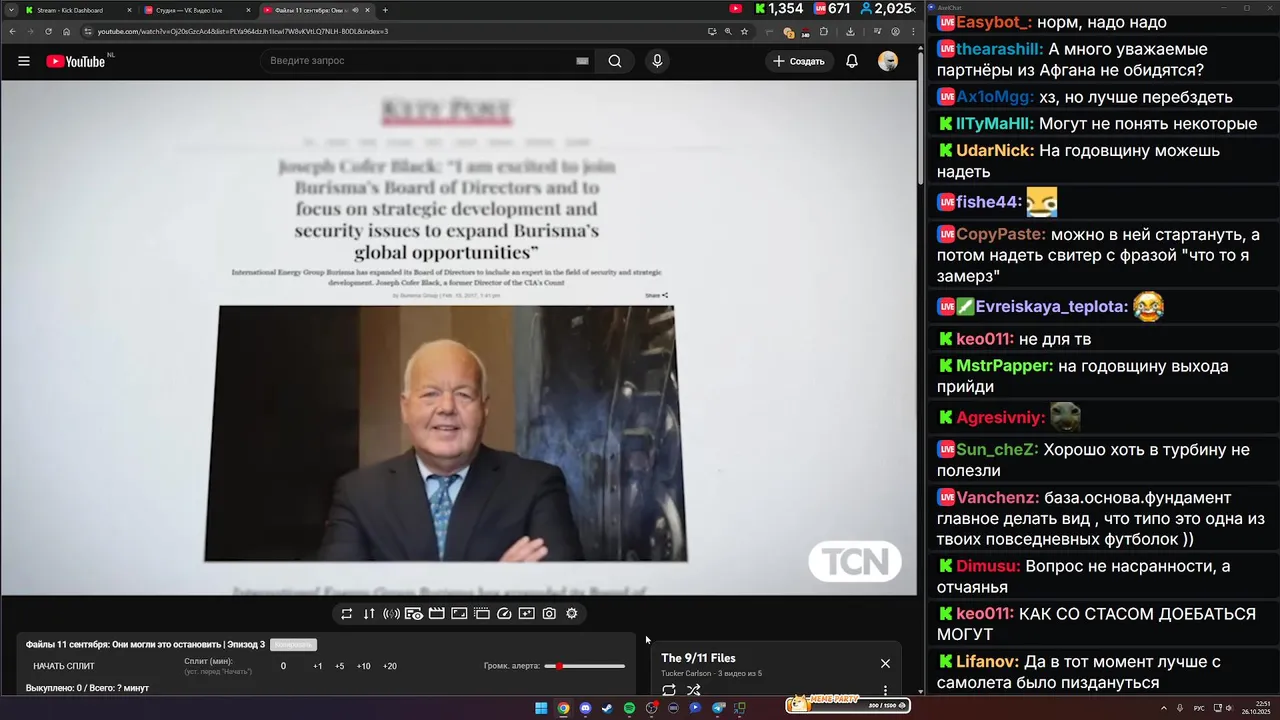Screen dimensions: 1280x720
Task: Close the VK Видео Live tab
Action: click(x=248, y=10)
